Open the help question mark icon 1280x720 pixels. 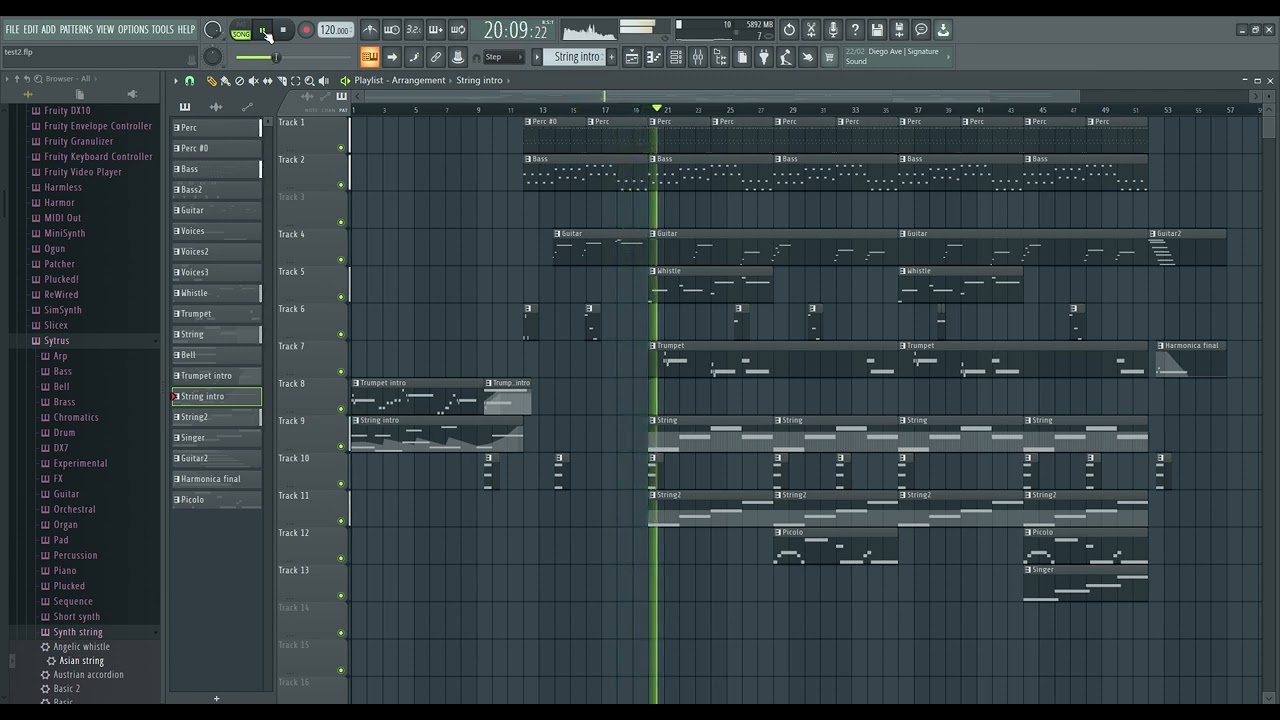pos(855,30)
